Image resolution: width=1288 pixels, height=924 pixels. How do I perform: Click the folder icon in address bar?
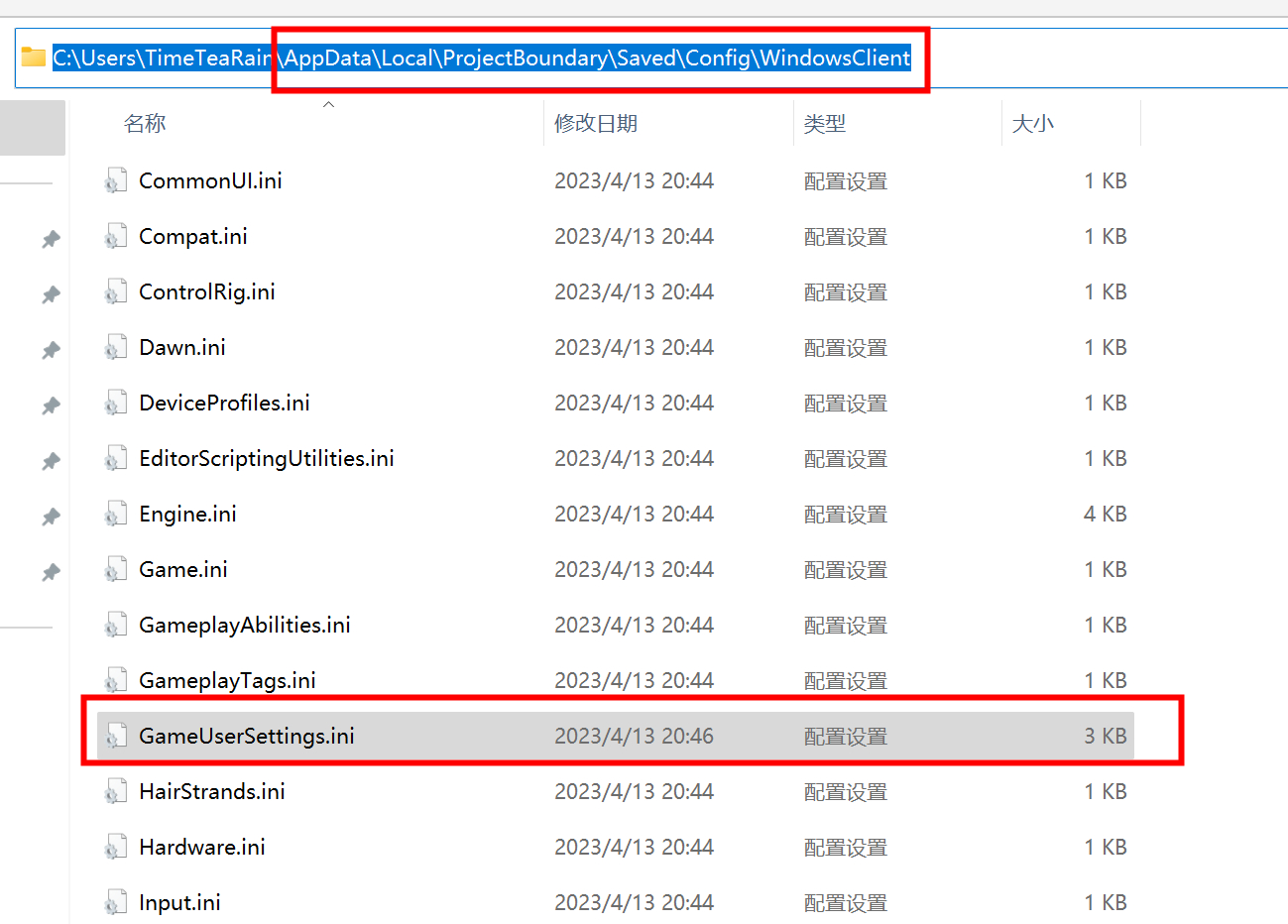pos(34,57)
